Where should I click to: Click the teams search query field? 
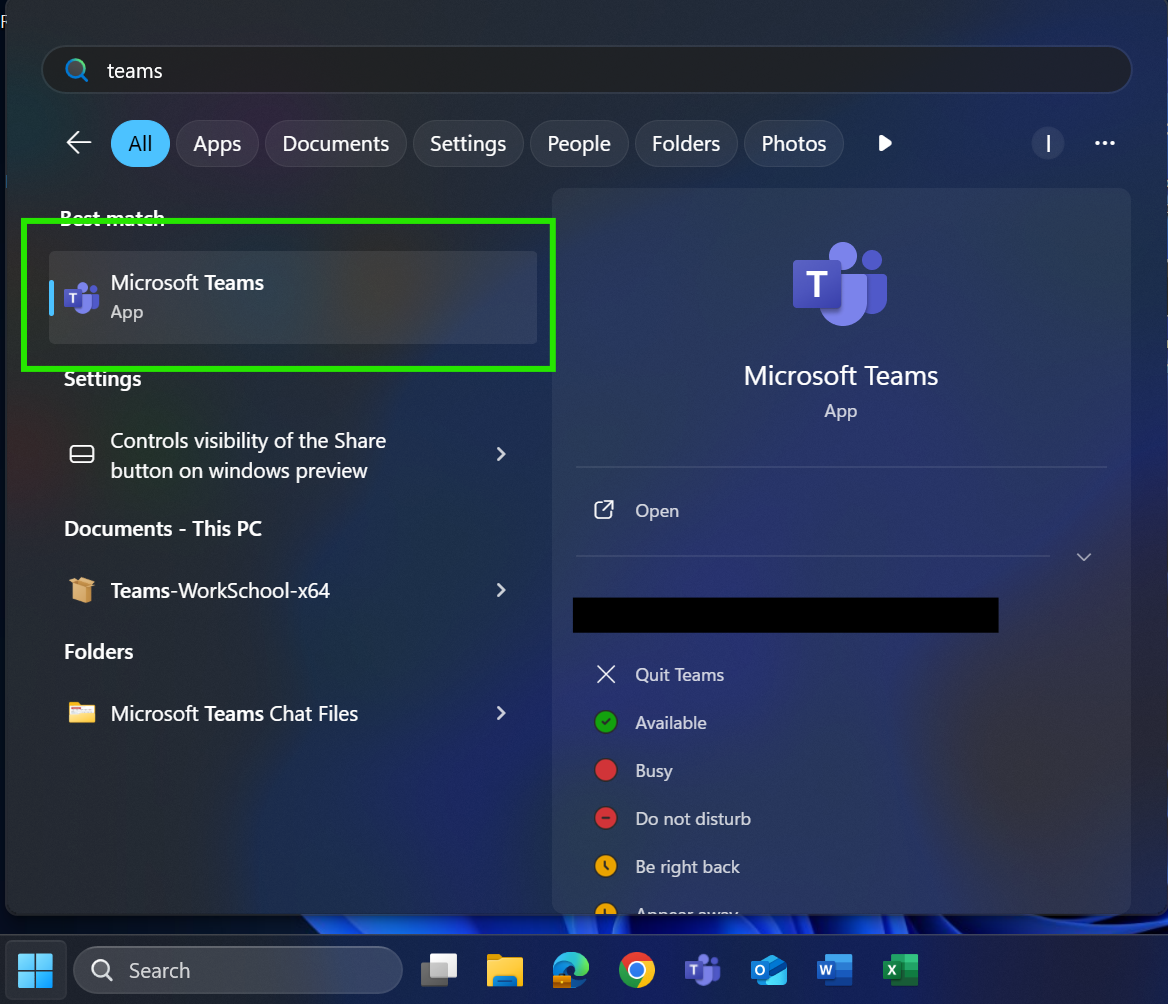(587, 70)
